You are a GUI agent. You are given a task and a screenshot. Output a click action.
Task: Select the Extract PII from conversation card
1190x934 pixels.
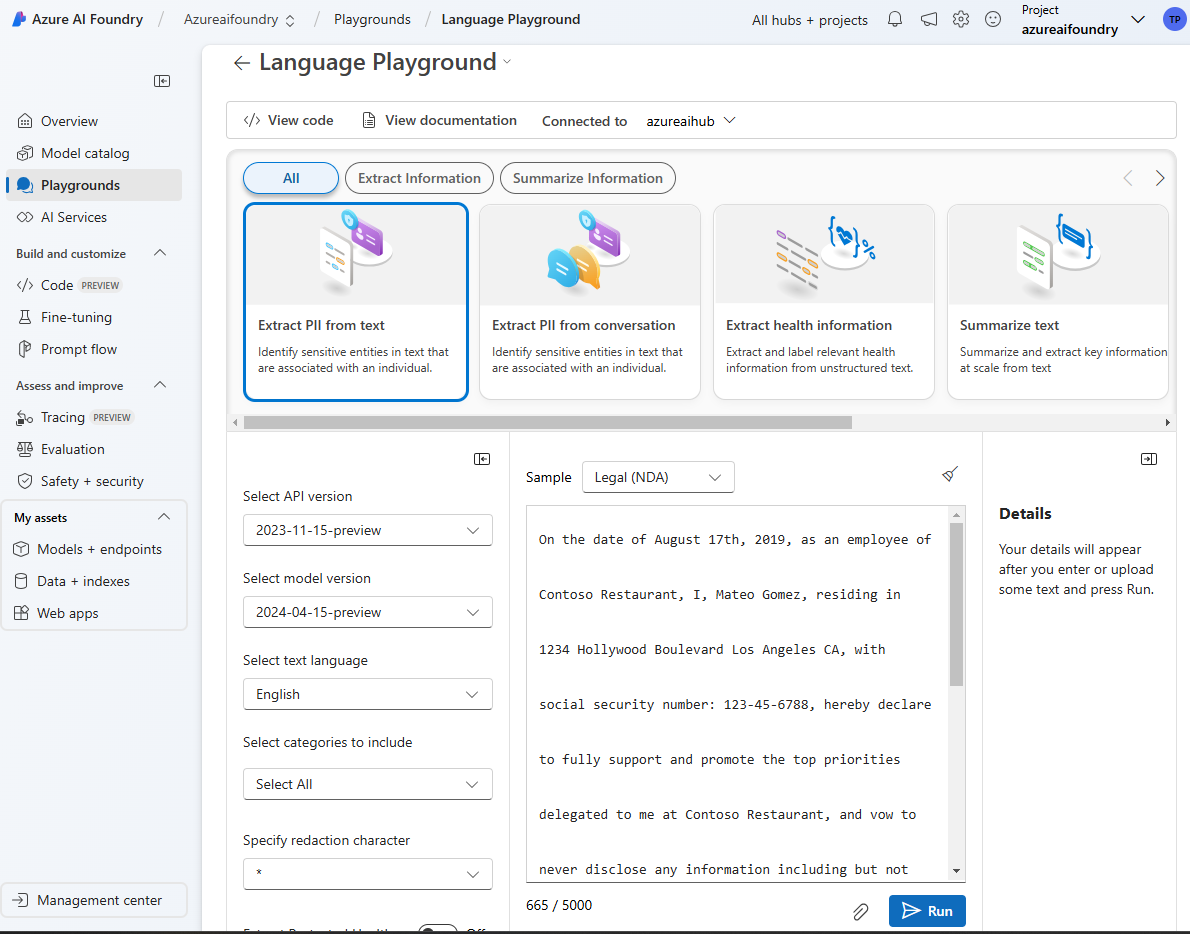590,302
